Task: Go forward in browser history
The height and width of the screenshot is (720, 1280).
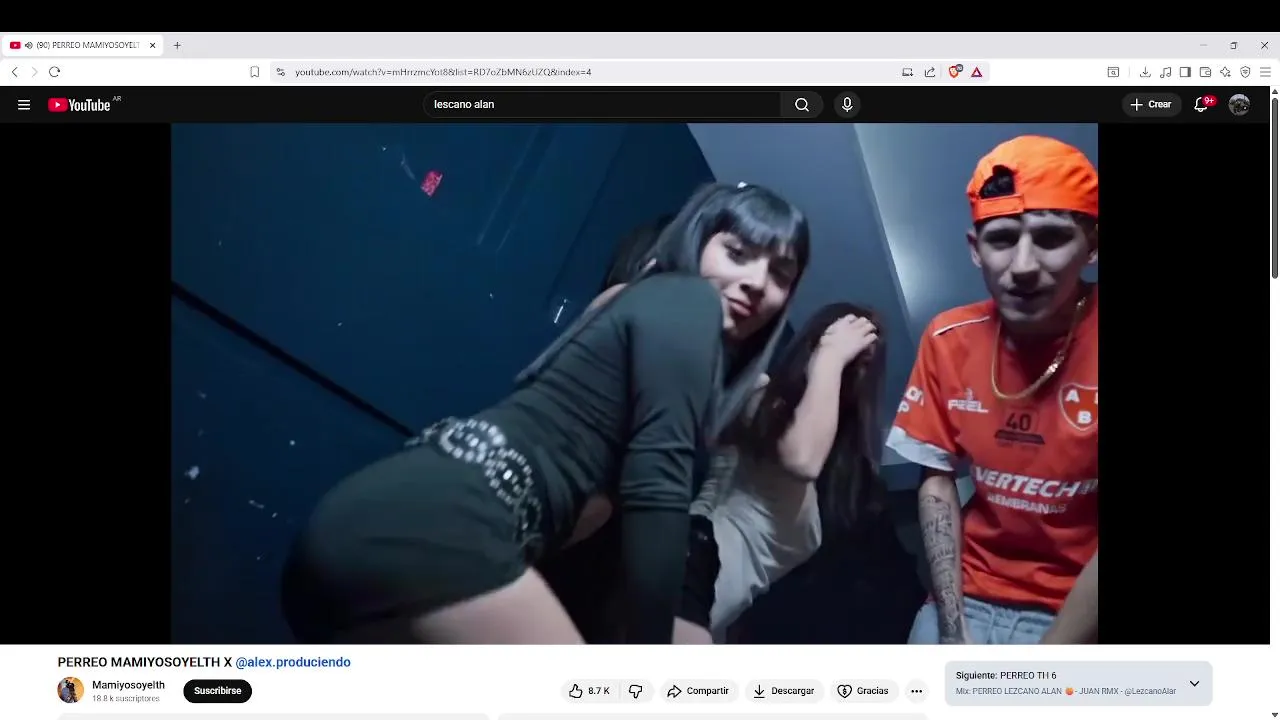Action: click(33, 72)
